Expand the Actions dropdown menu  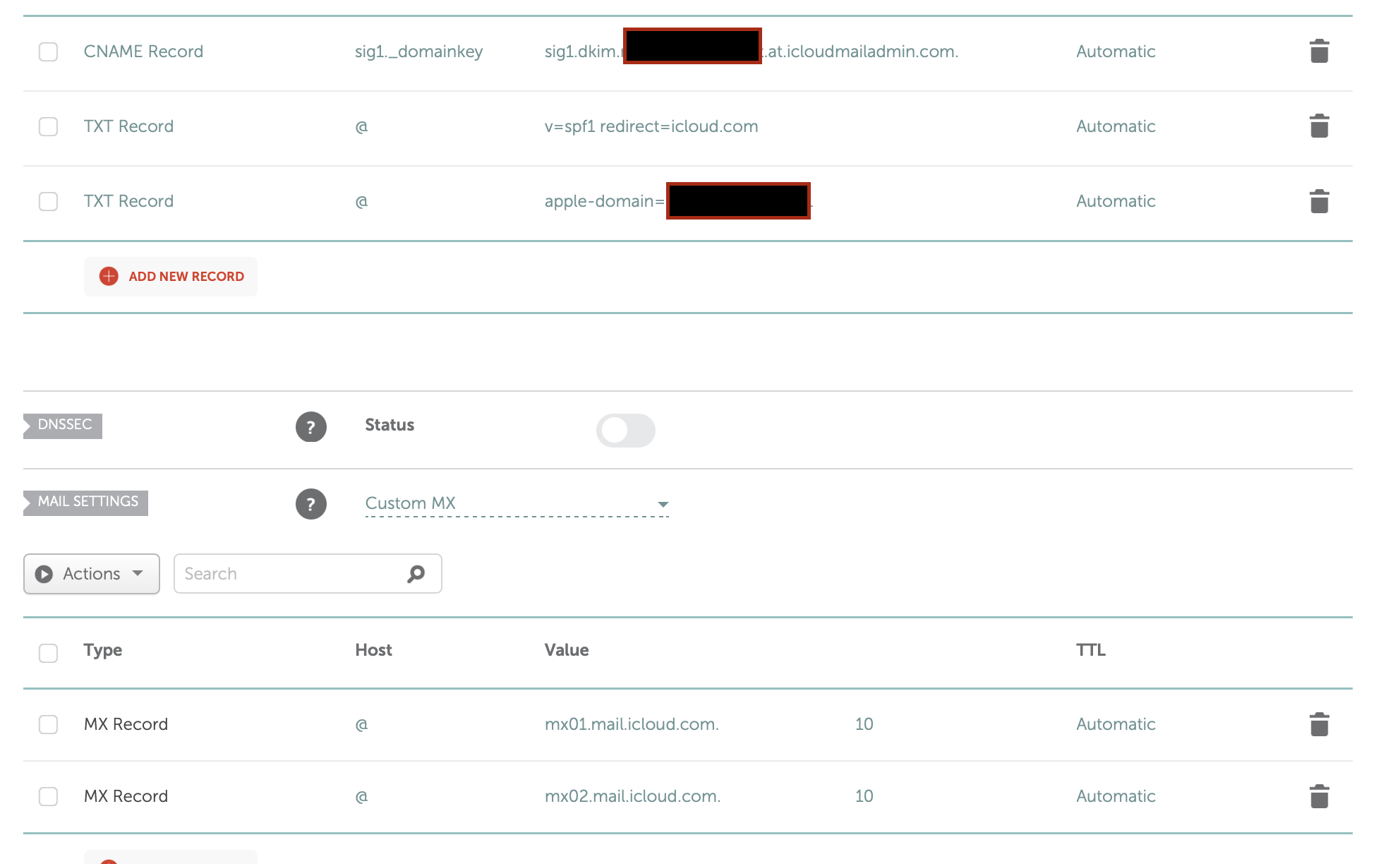click(x=92, y=574)
